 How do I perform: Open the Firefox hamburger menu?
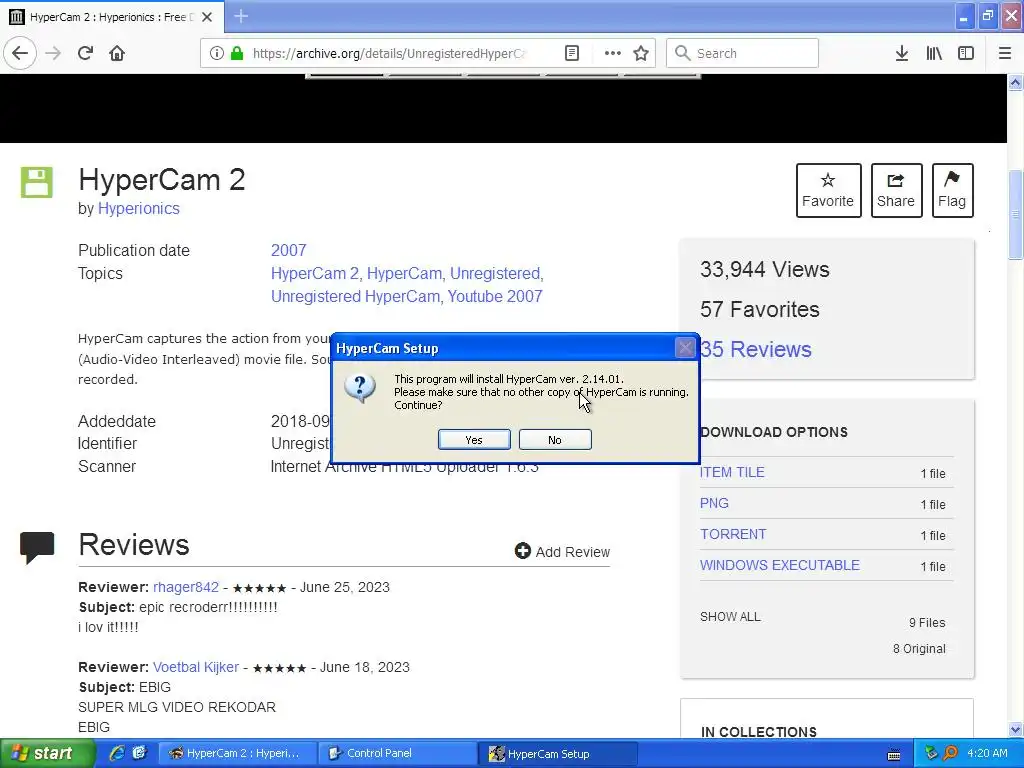[x=1005, y=53]
